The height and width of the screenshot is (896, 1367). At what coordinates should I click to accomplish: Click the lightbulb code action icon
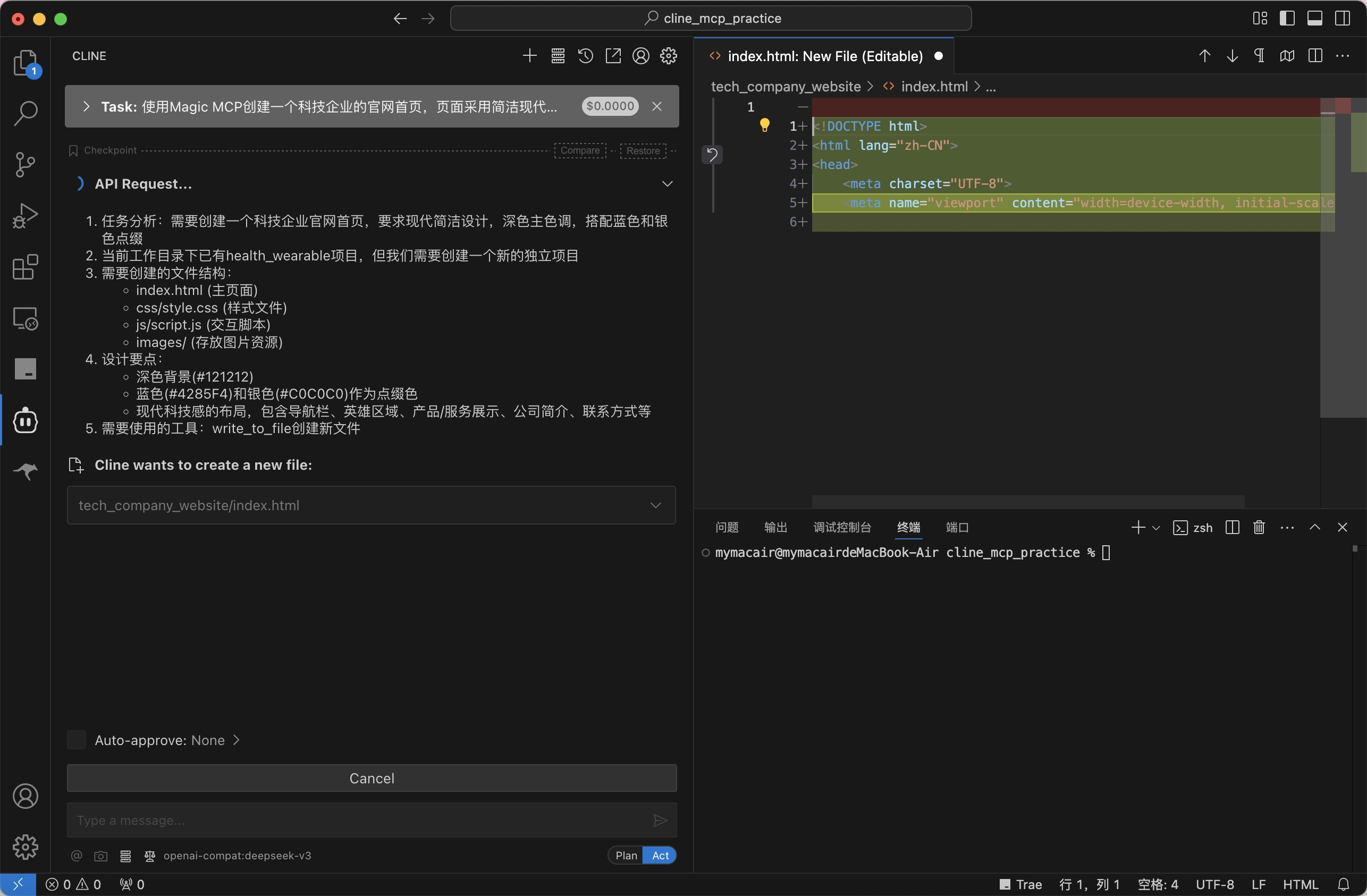[764, 125]
